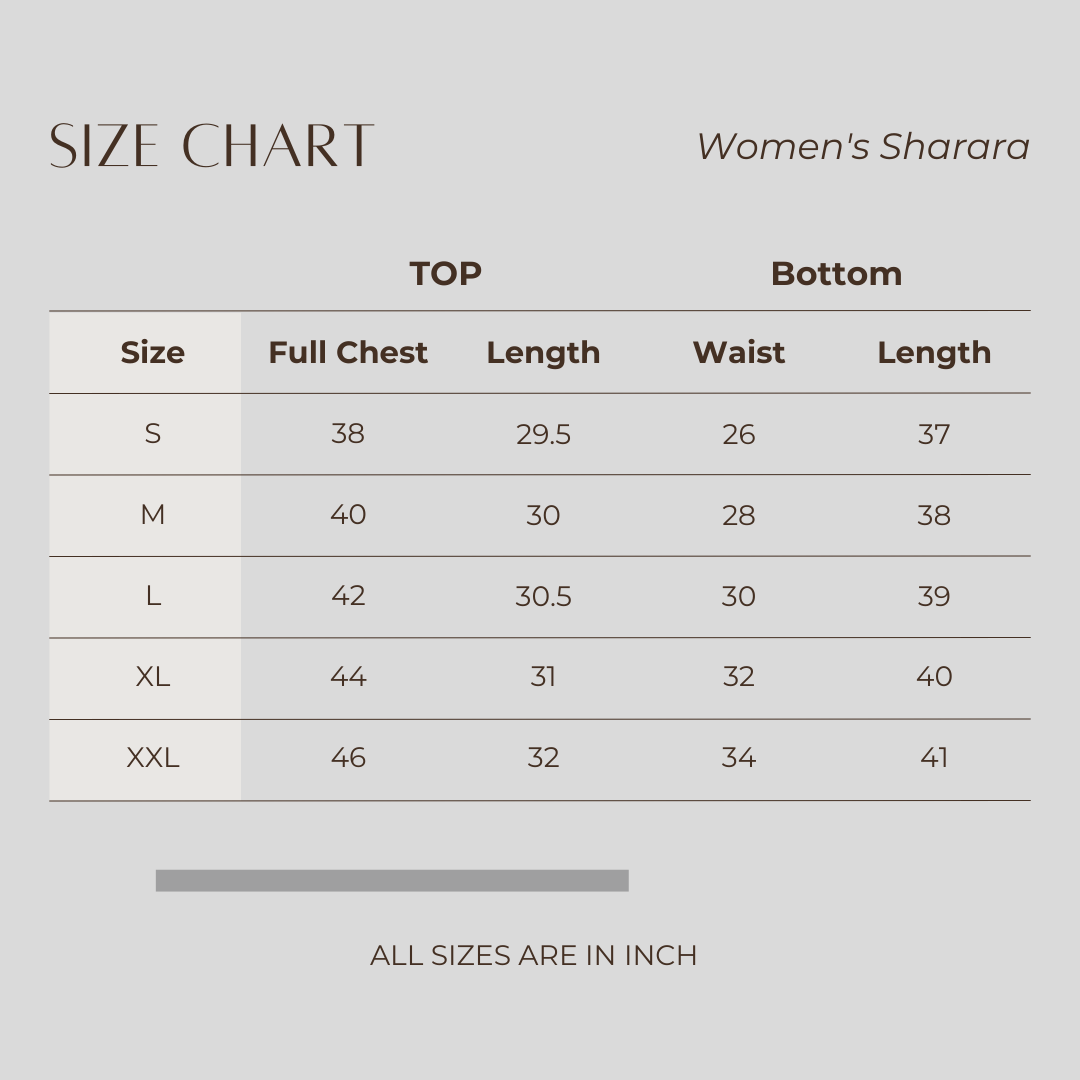Image resolution: width=1080 pixels, height=1080 pixels.
Task: Click the 46 full chest value
Action: (x=348, y=758)
